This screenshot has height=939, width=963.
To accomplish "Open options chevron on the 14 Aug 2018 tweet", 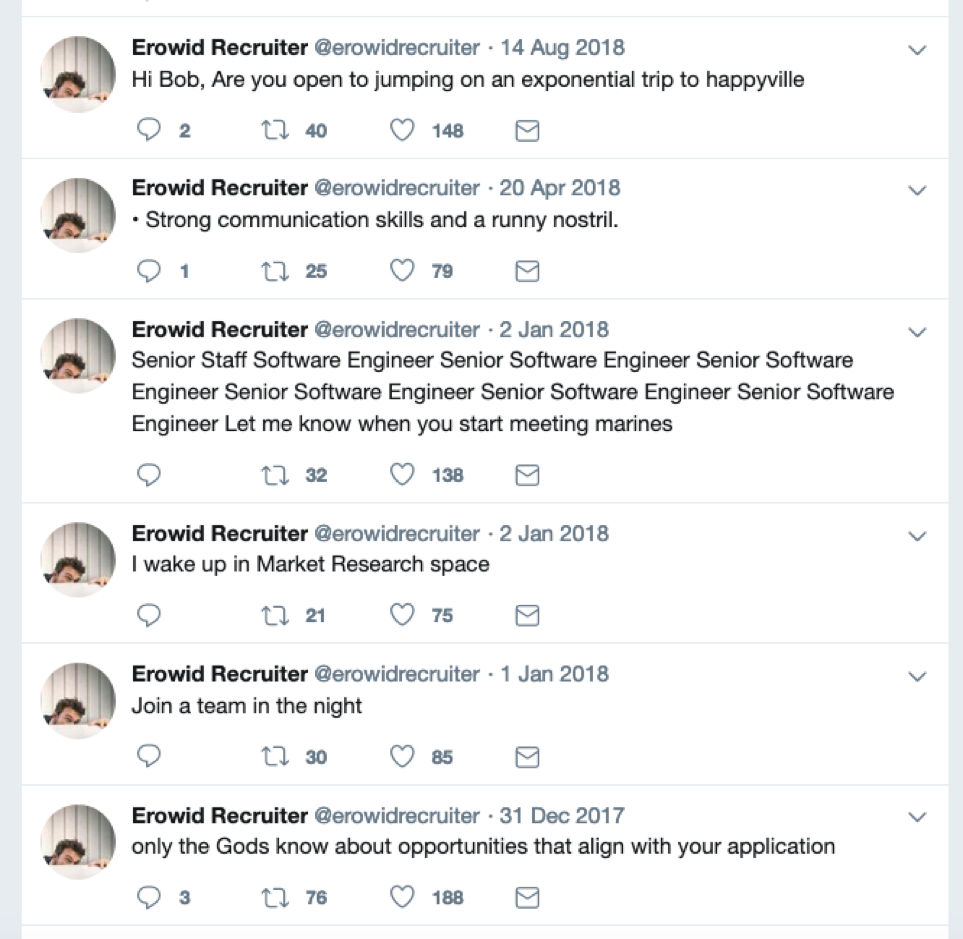I will pyautogui.click(x=917, y=50).
